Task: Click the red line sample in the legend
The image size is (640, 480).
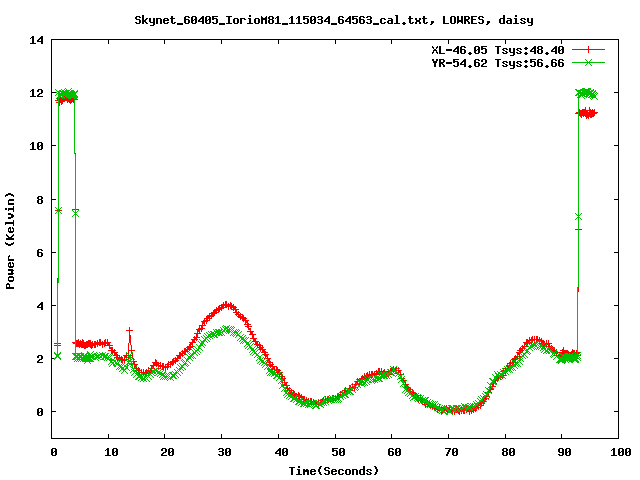Action: (x=588, y=50)
